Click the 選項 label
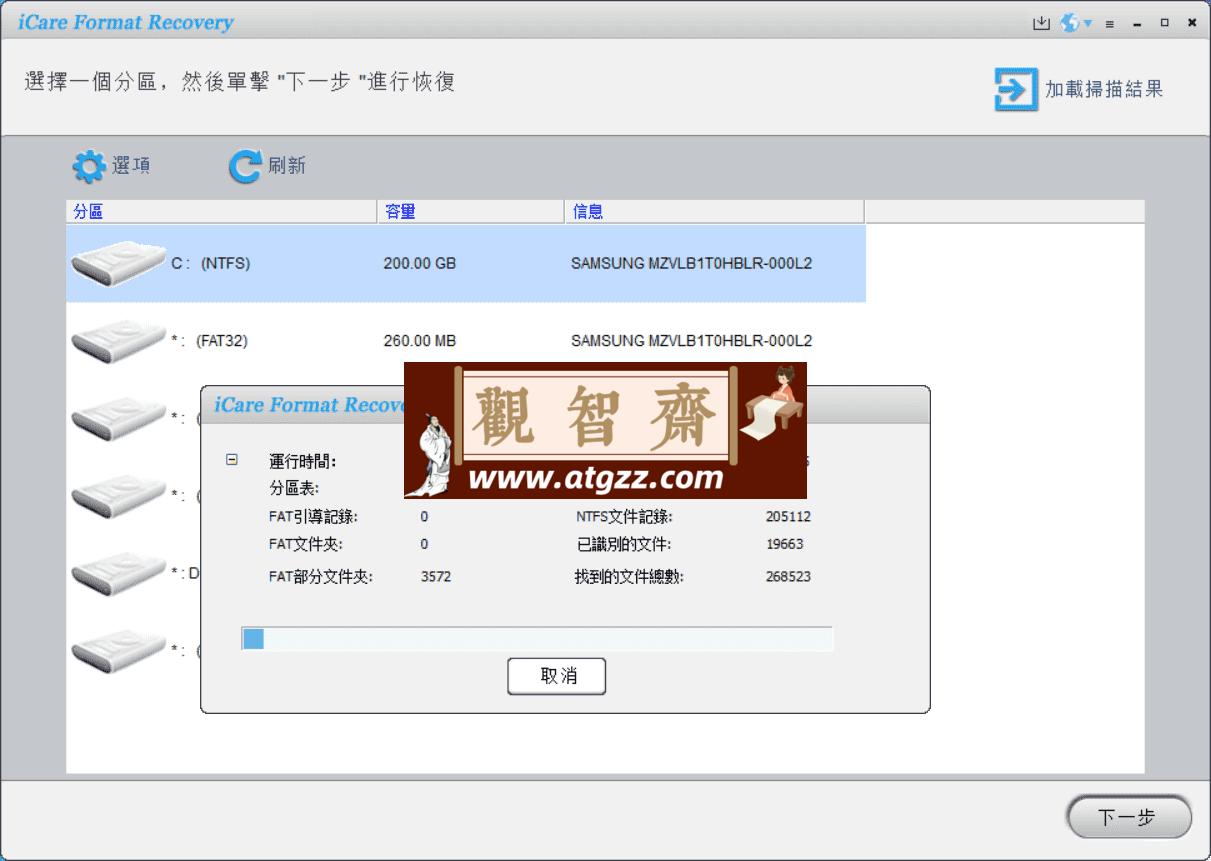 tap(131, 166)
